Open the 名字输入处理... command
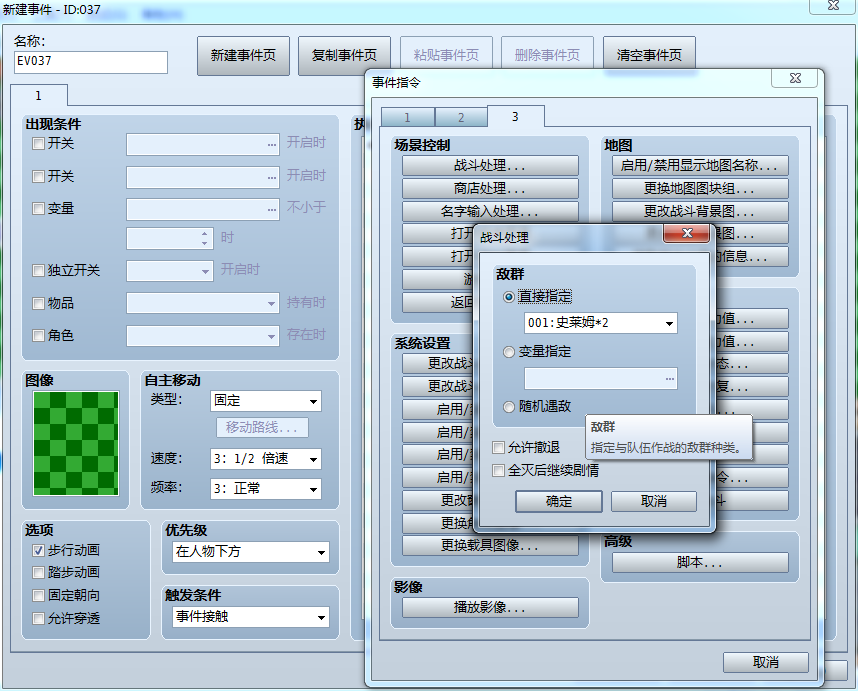Viewport: 858px width, 691px height. (x=490, y=211)
